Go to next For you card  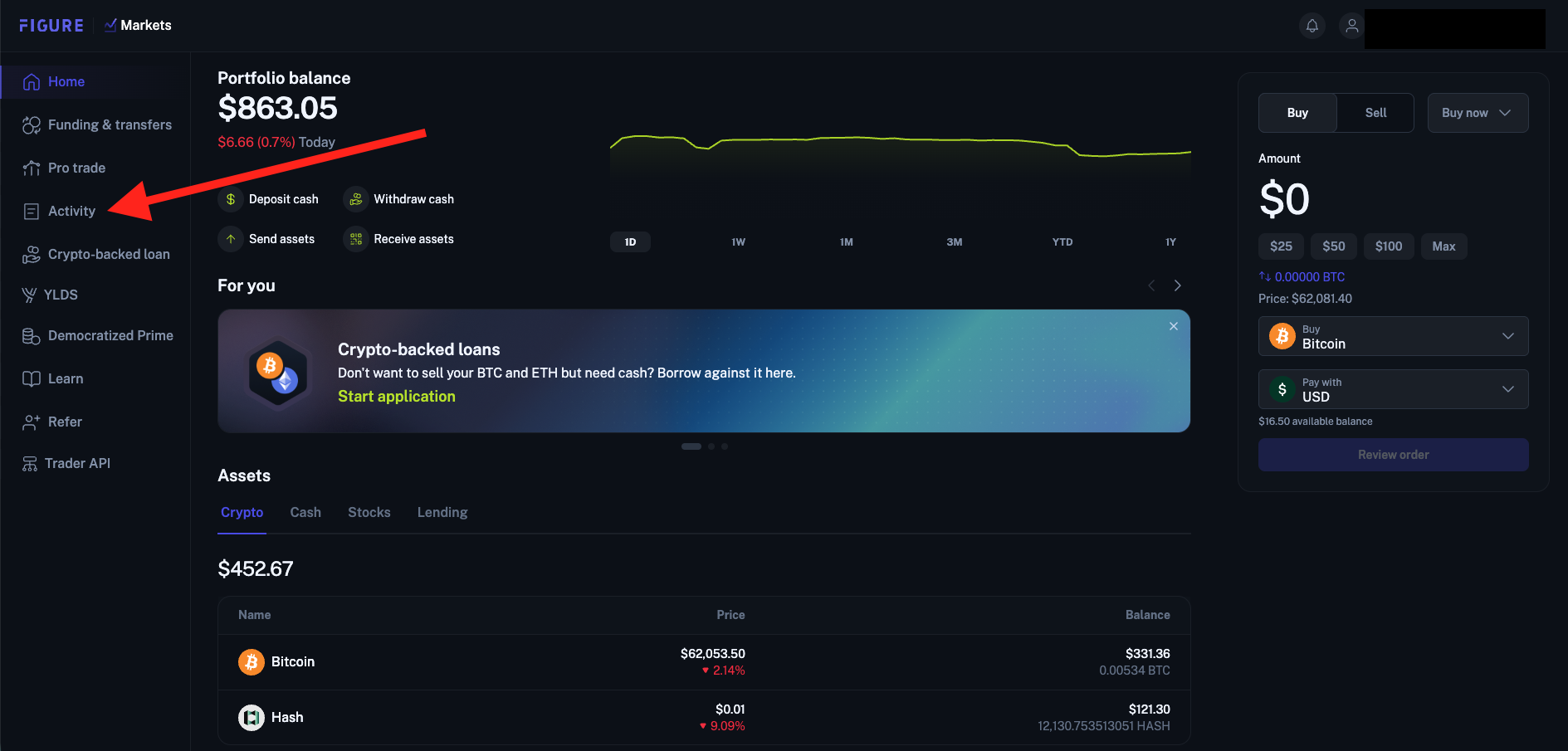pos(1177,285)
